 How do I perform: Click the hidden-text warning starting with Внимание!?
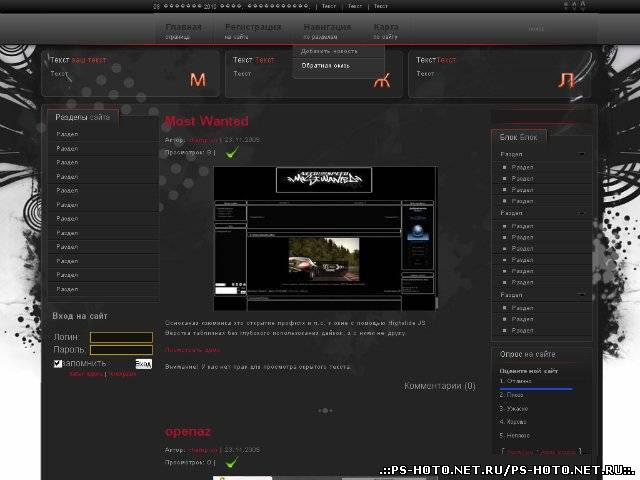[x=258, y=367]
